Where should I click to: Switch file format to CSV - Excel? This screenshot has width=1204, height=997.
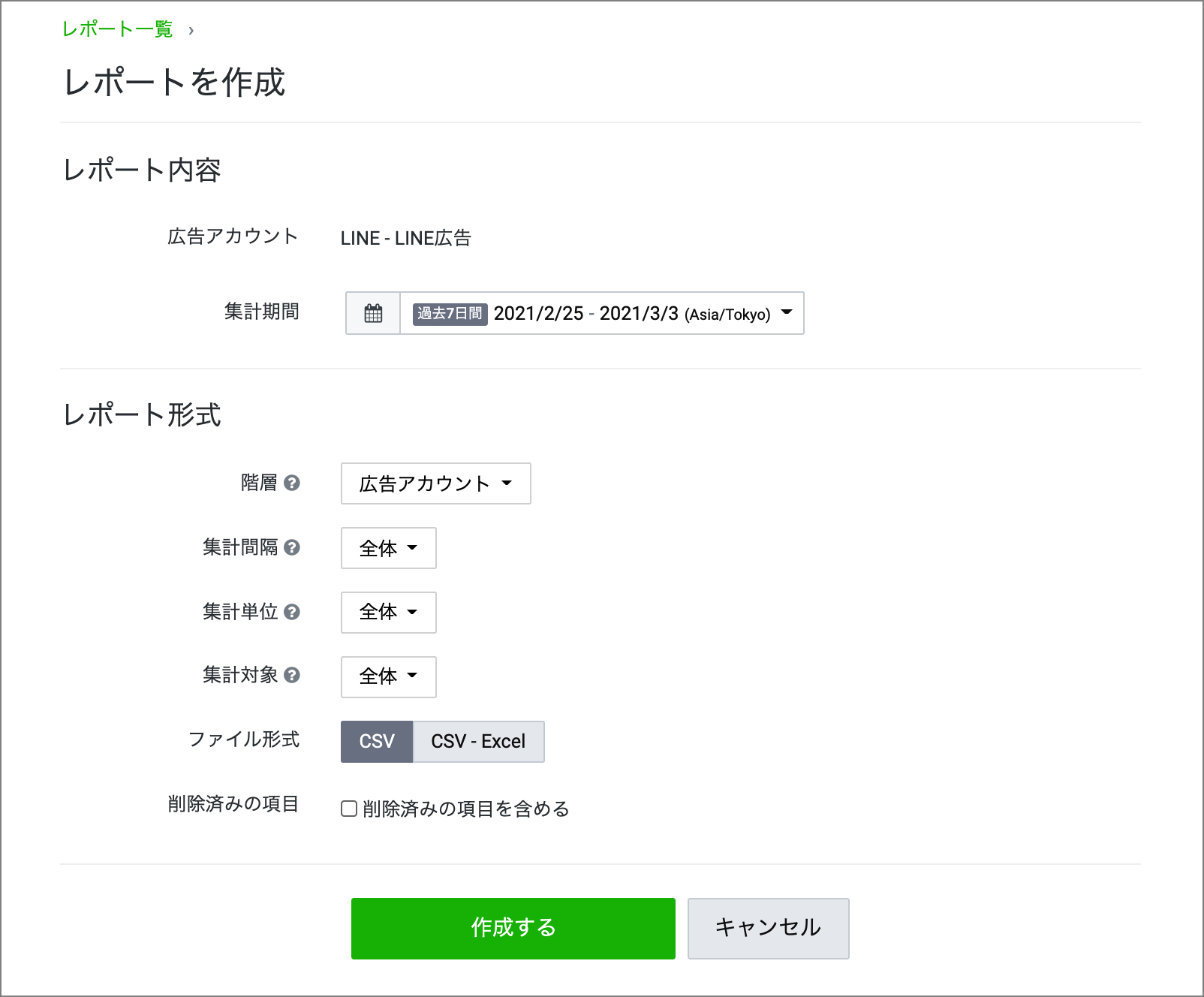478,741
